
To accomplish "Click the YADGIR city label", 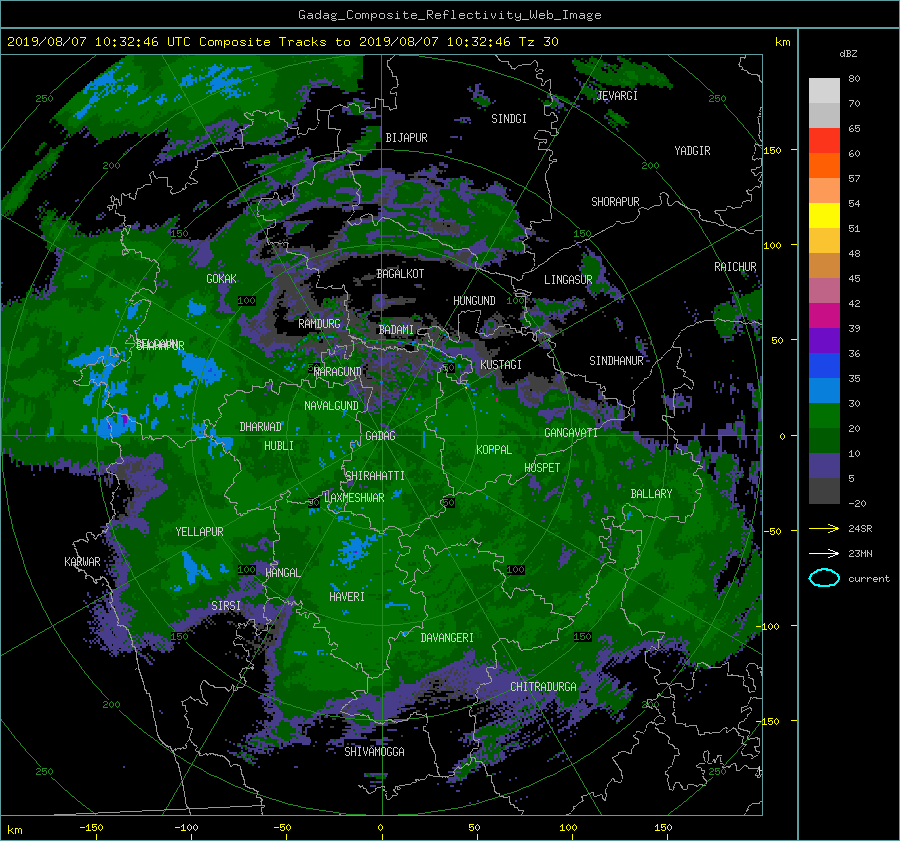I will click(693, 150).
